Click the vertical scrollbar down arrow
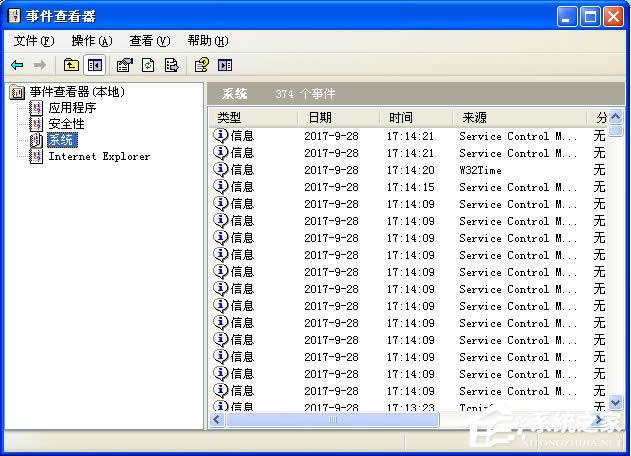 616,402
